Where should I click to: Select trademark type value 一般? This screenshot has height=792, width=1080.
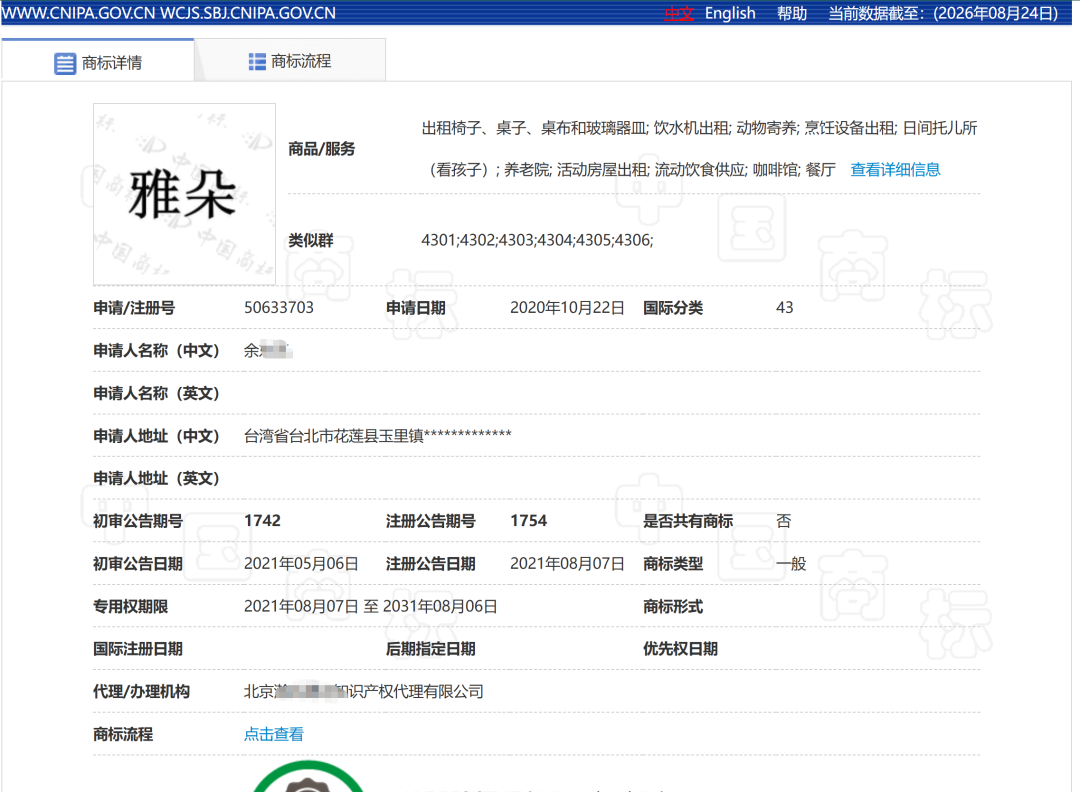tap(791, 563)
